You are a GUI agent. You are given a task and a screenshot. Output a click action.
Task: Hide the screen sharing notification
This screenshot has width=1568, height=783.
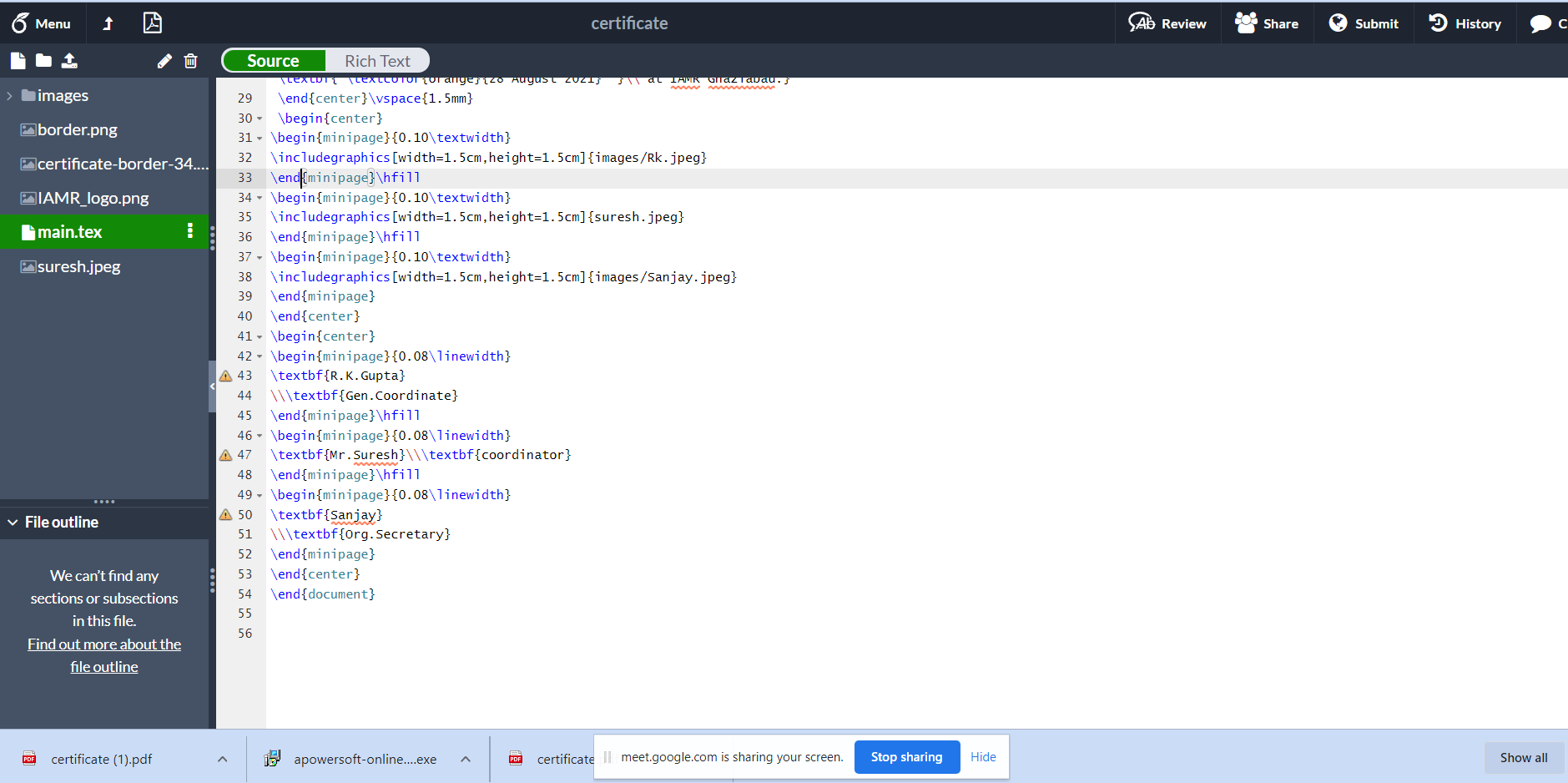click(983, 757)
